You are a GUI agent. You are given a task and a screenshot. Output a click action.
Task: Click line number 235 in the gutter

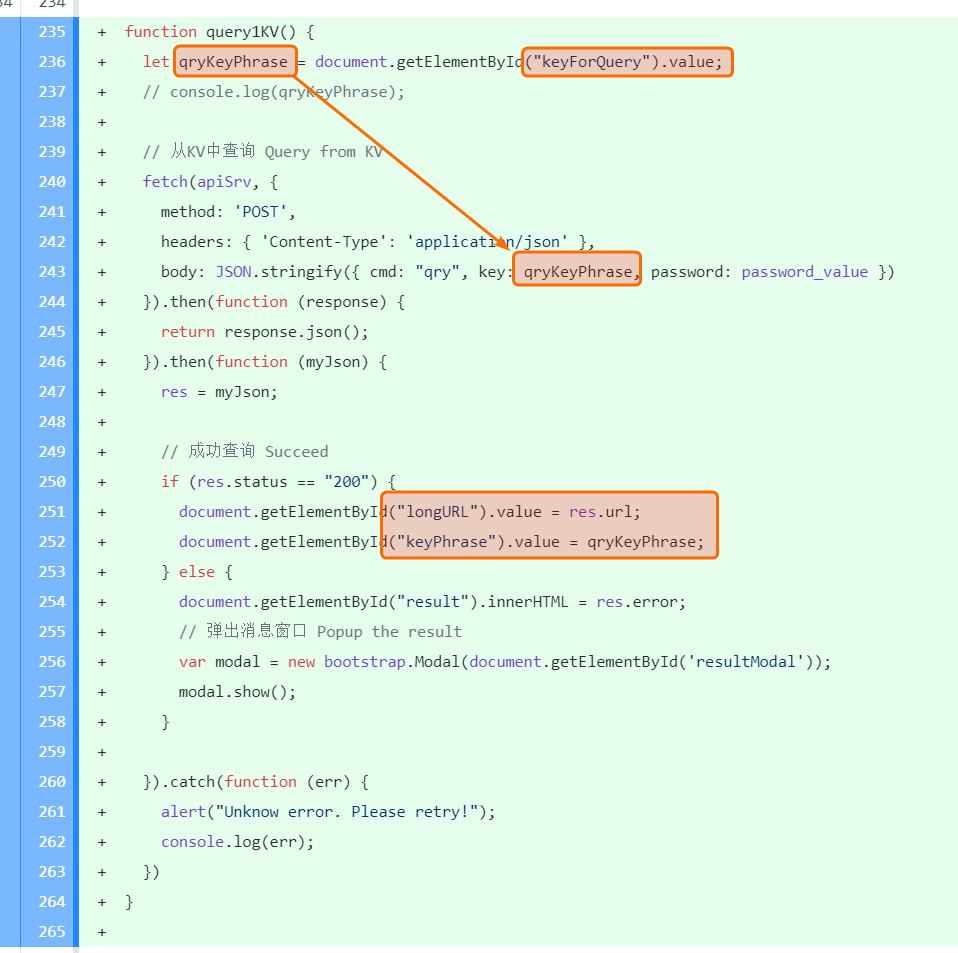point(52,32)
